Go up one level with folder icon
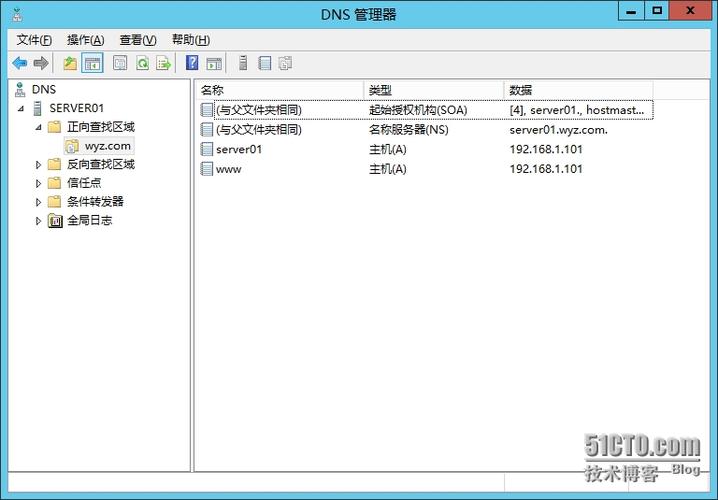 [70, 63]
